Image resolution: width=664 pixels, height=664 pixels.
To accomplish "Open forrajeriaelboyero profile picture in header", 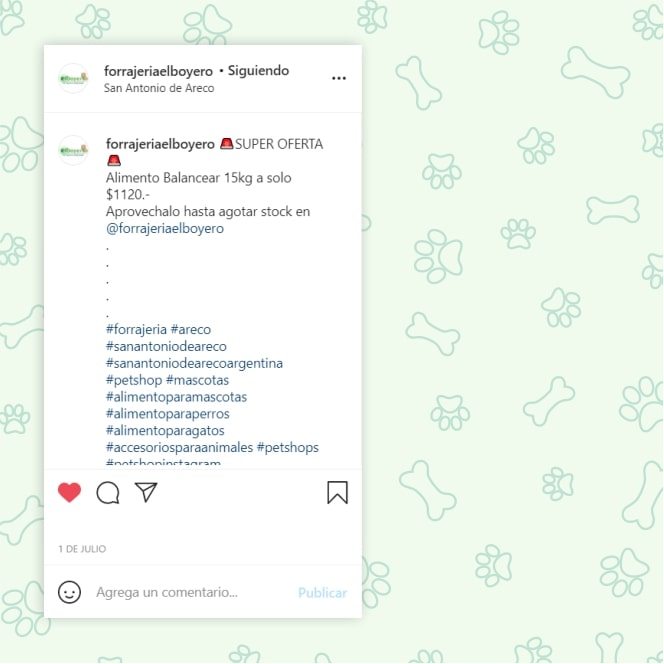I will 73,78.
